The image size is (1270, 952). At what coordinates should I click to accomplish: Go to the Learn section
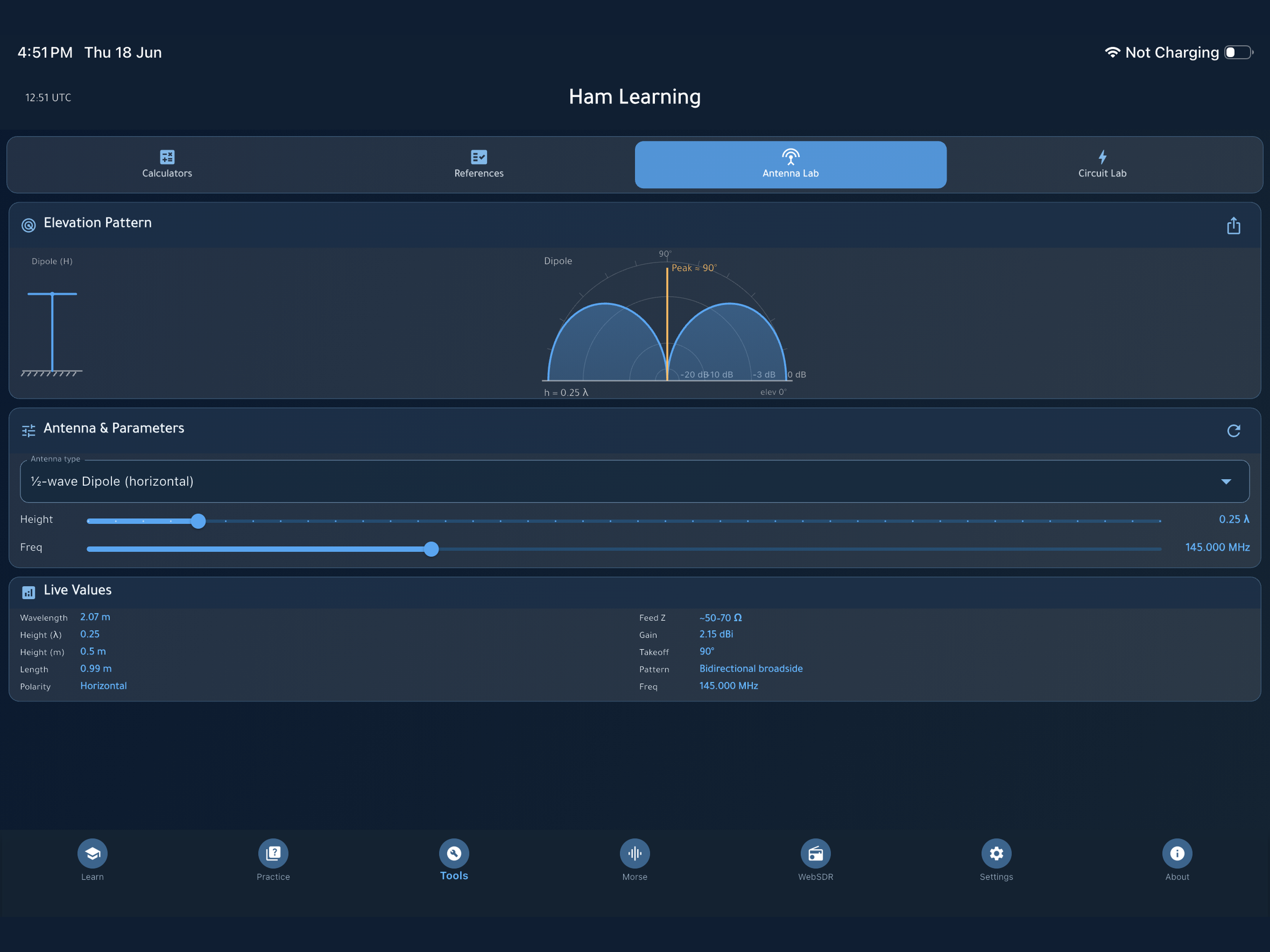[92, 860]
